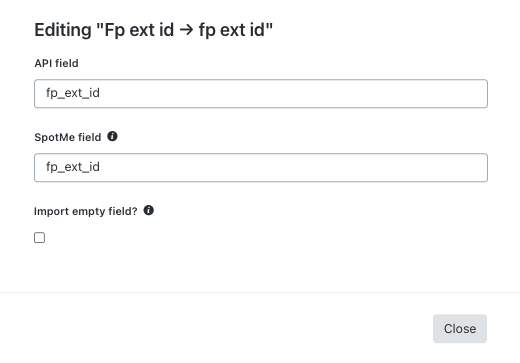Focus the SpotMe field text input
The image size is (520, 363).
[261, 167]
